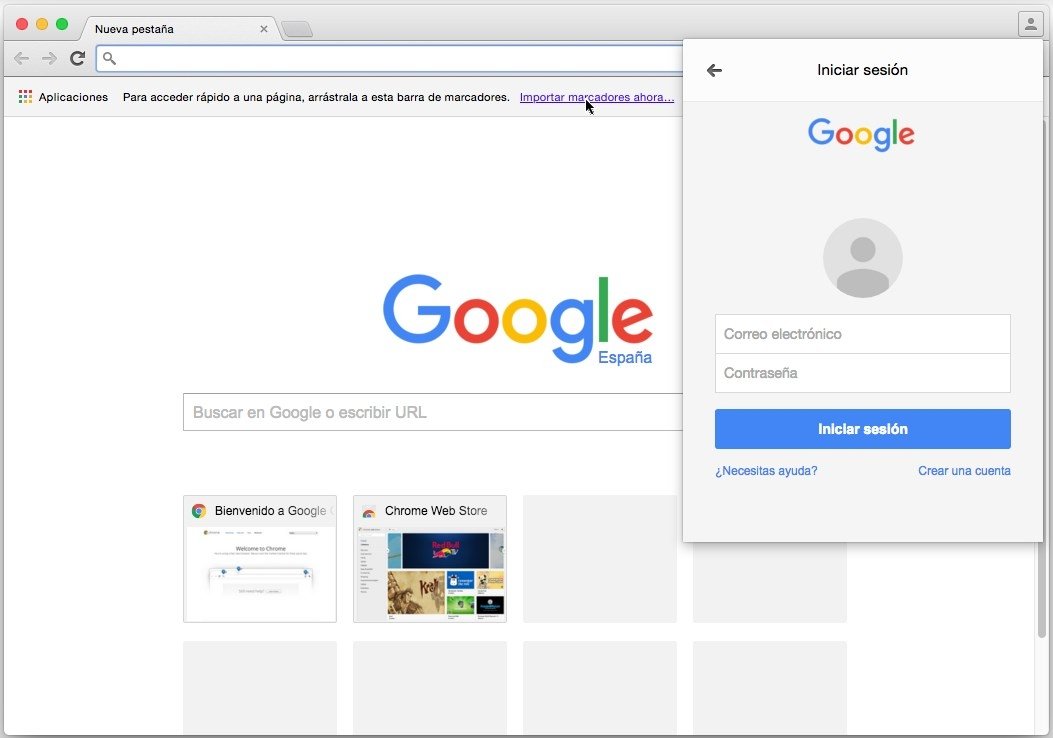Click the gray avatar placeholder in sign-in panel
This screenshot has width=1053, height=738.
tap(862, 258)
